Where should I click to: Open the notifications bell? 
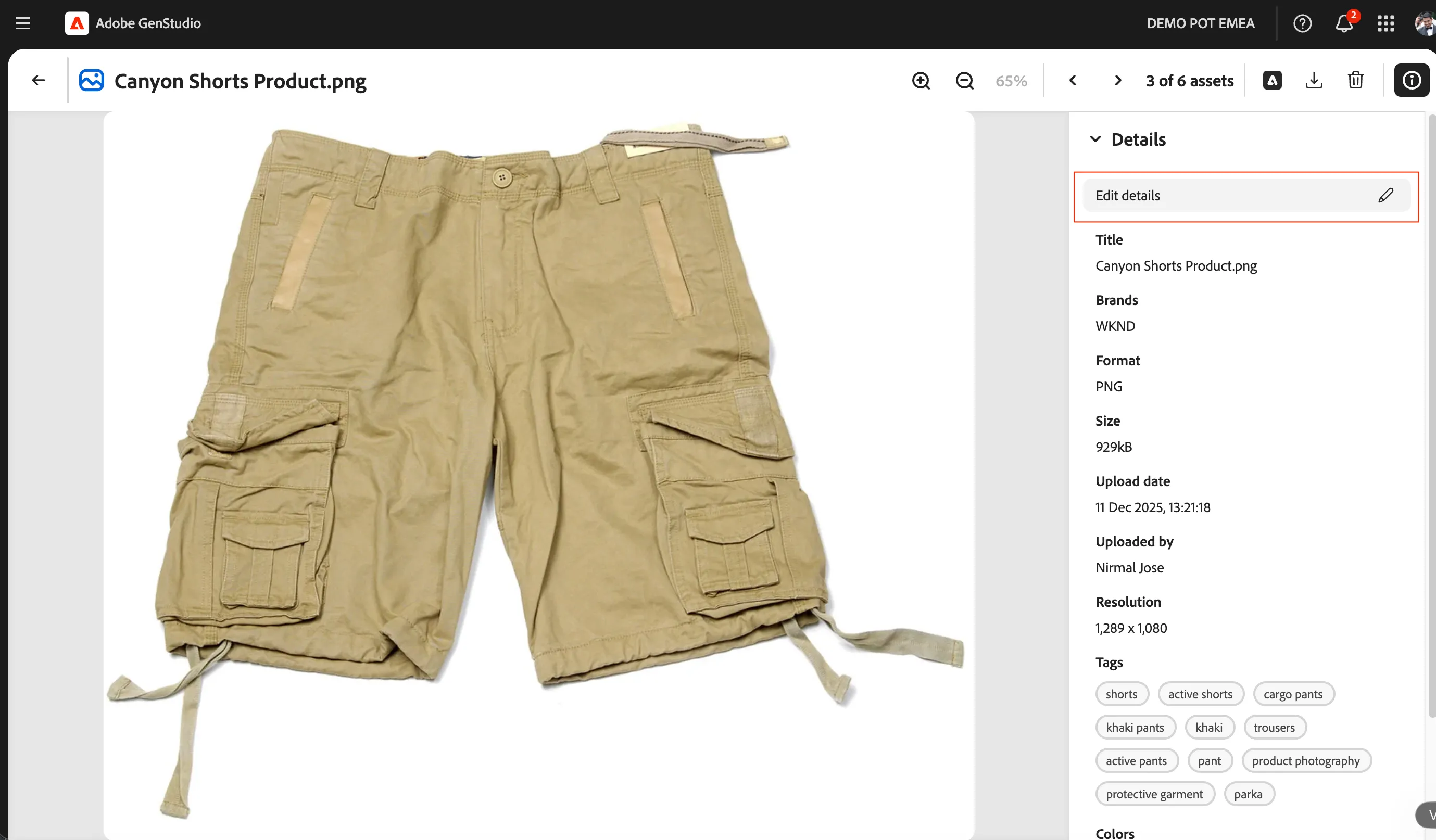(1344, 23)
